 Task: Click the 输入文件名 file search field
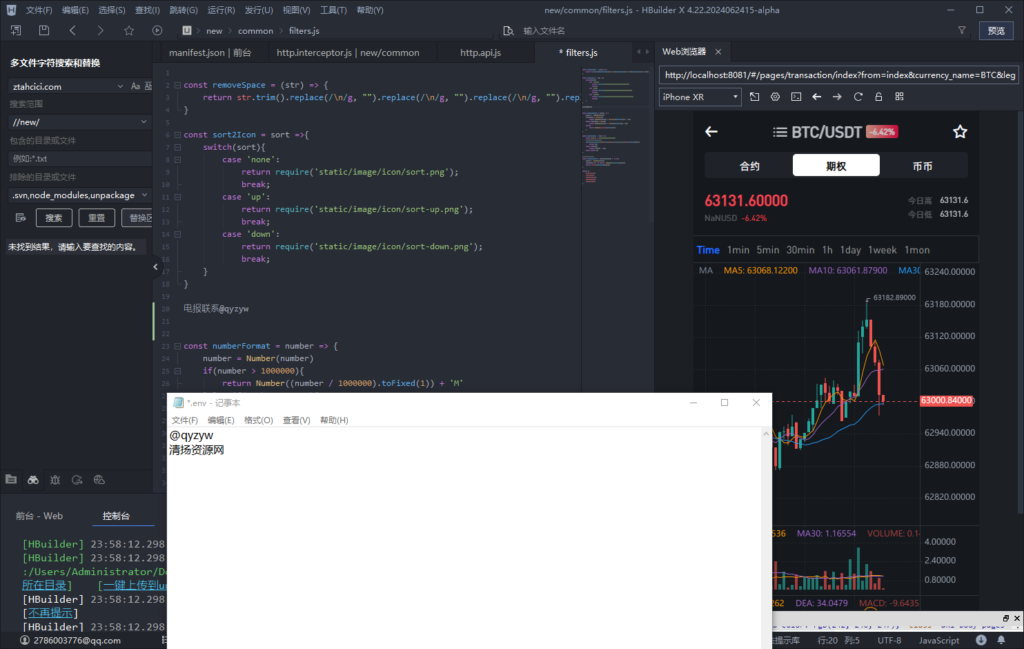pos(544,31)
